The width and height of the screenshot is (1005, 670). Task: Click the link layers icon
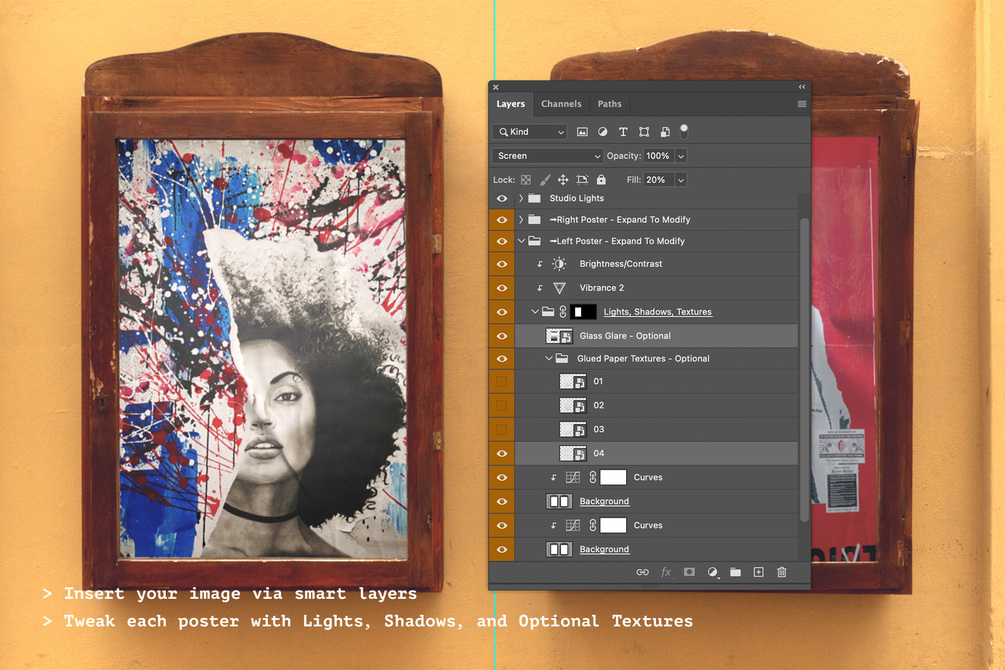tap(642, 572)
